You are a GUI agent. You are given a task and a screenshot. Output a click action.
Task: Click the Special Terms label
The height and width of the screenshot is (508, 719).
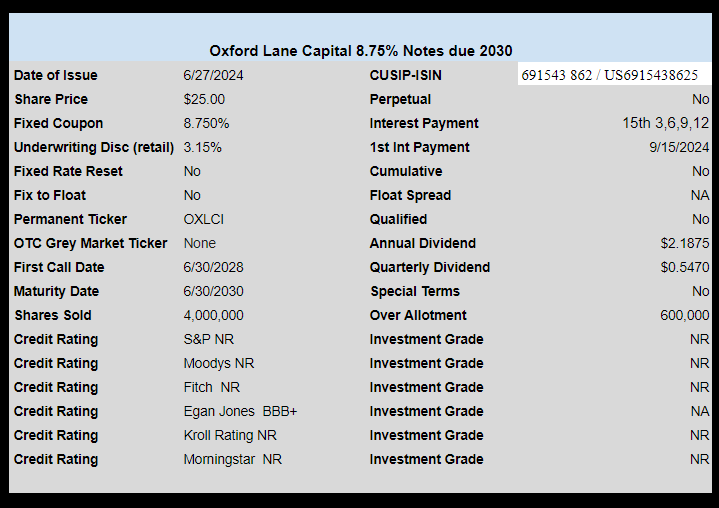[415, 291]
